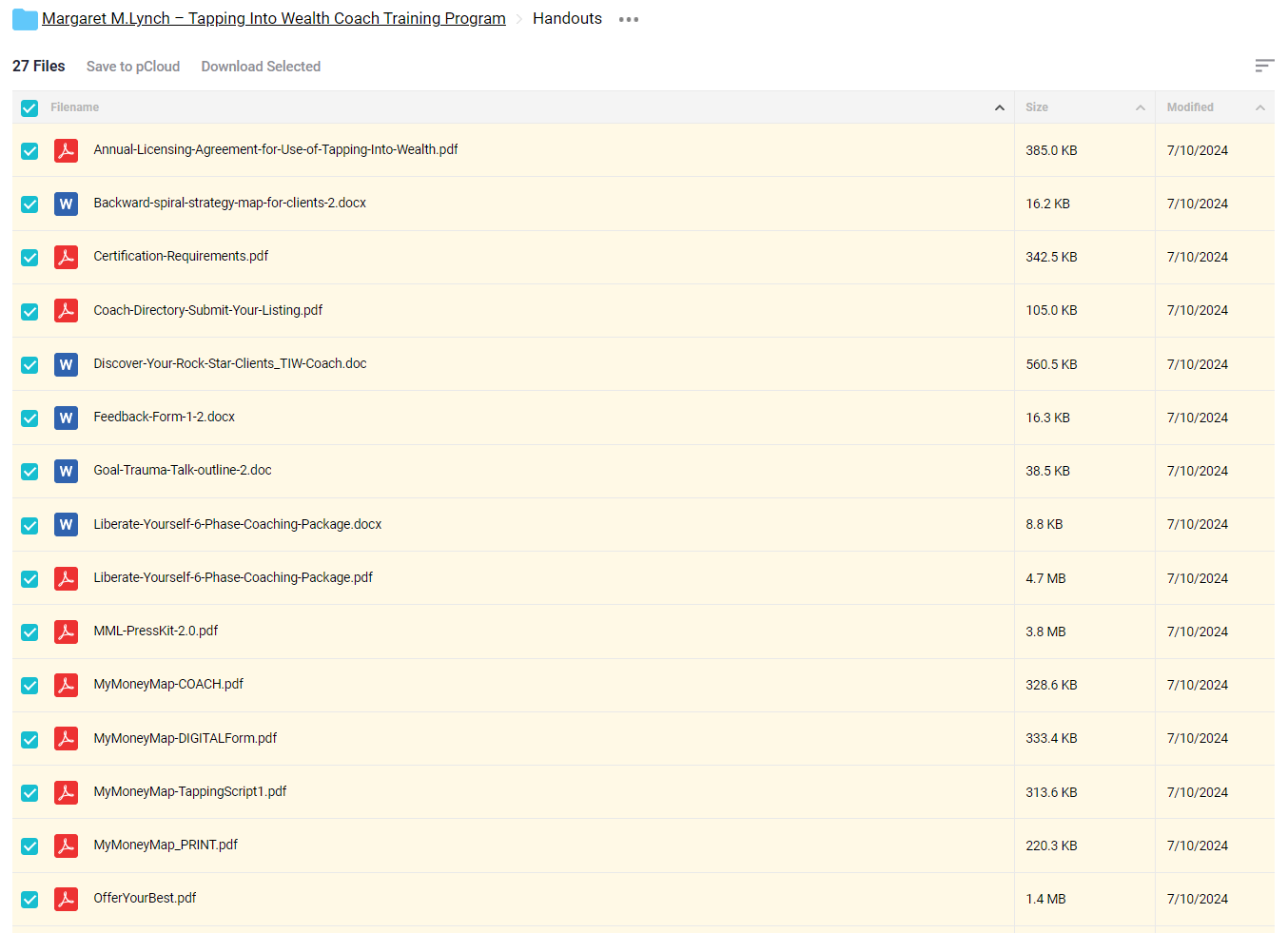Click the blue folder icon in breadcrumb

point(25,19)
